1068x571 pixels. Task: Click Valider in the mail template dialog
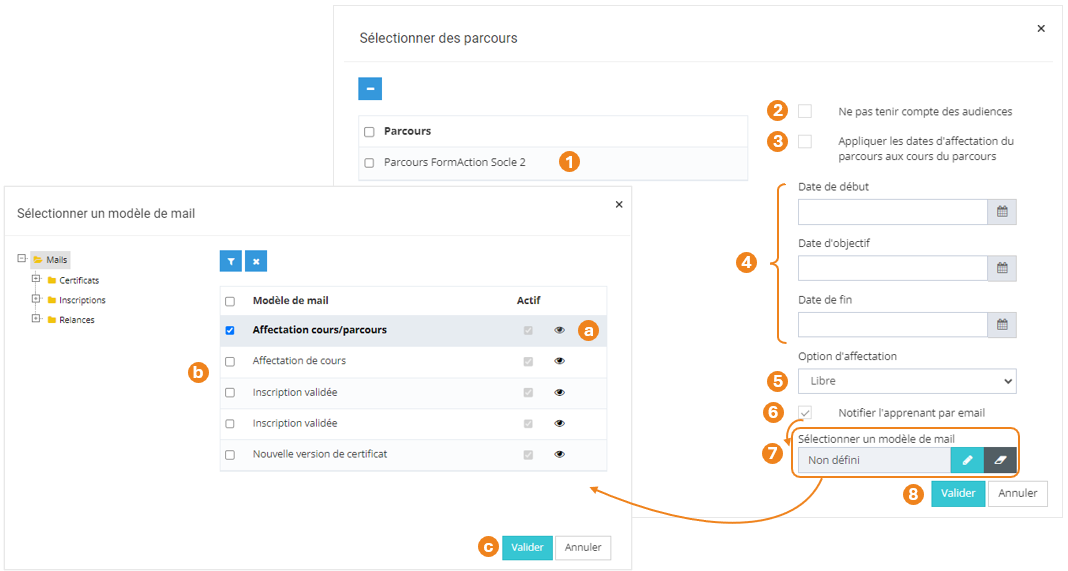[527, 547]
